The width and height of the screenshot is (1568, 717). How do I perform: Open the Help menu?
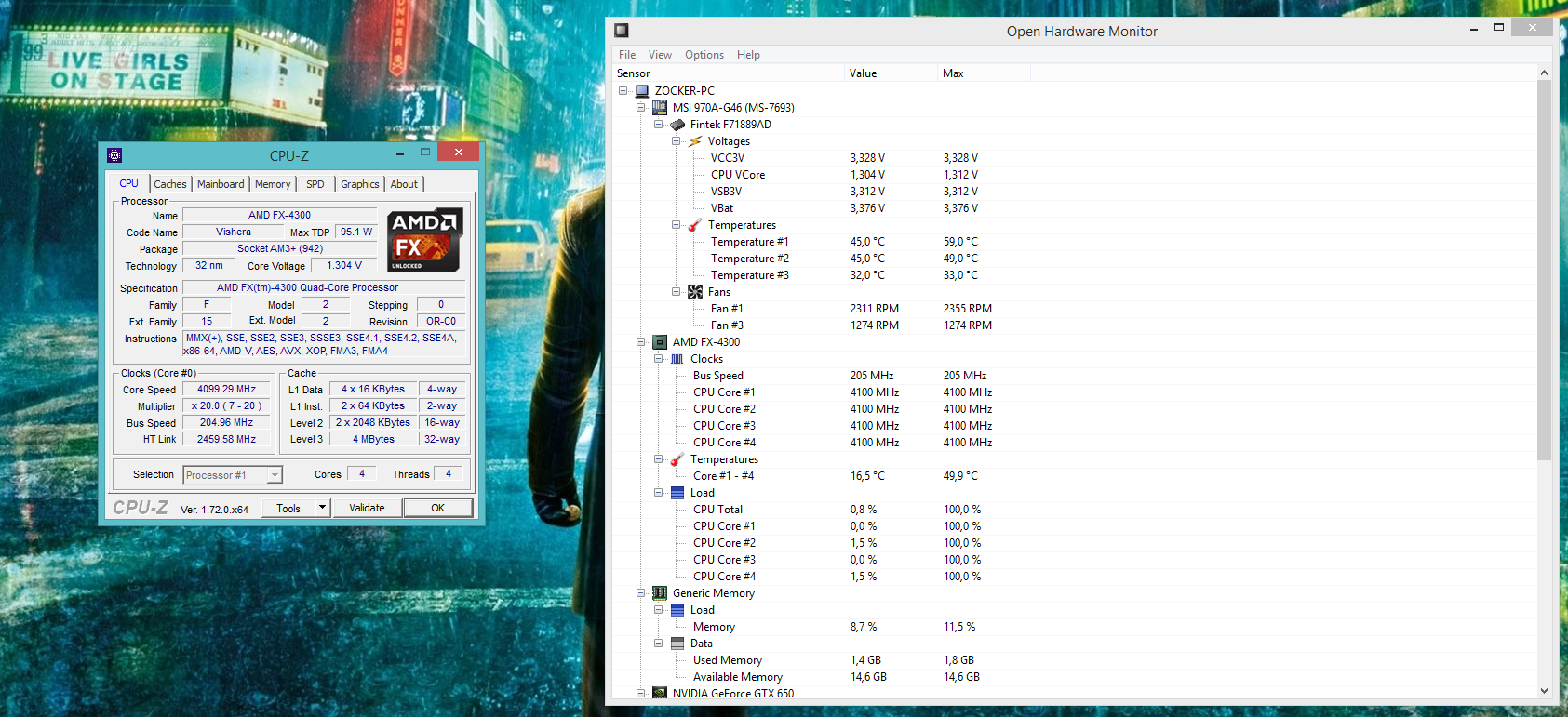click(748, 55)
